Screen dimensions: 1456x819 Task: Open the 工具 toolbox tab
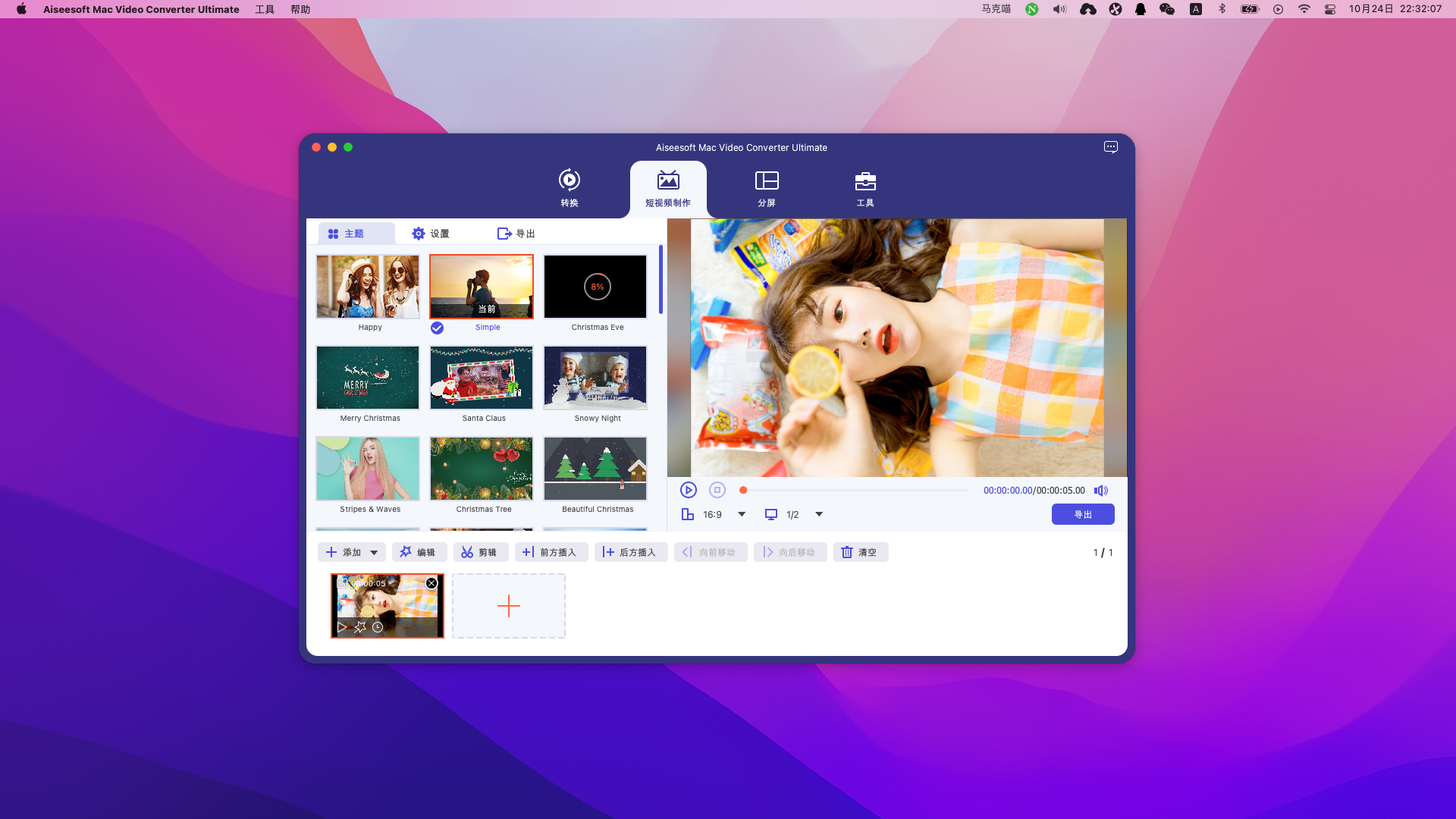[865, 188]
